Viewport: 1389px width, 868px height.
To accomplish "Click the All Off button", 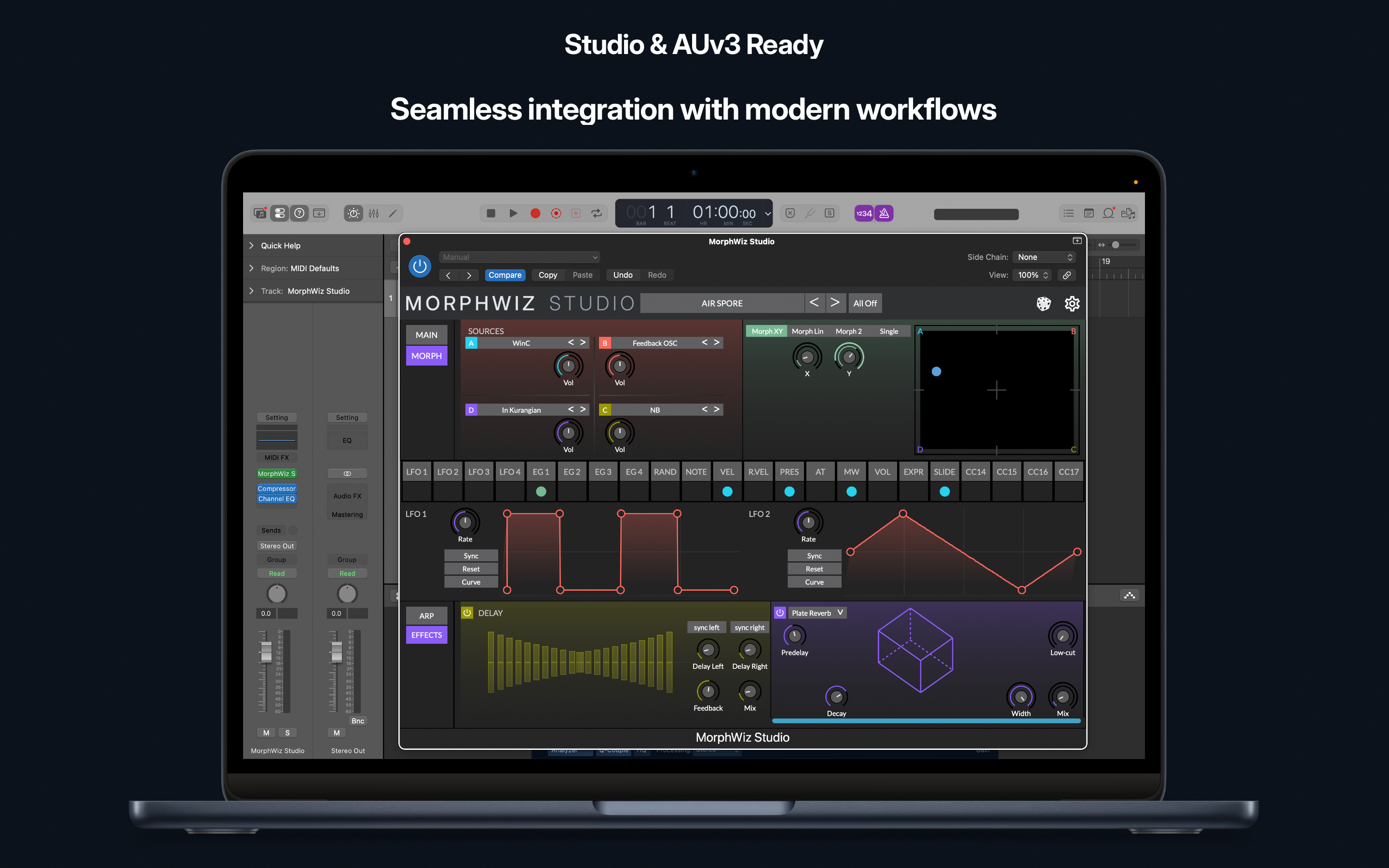I will point(864,303).
